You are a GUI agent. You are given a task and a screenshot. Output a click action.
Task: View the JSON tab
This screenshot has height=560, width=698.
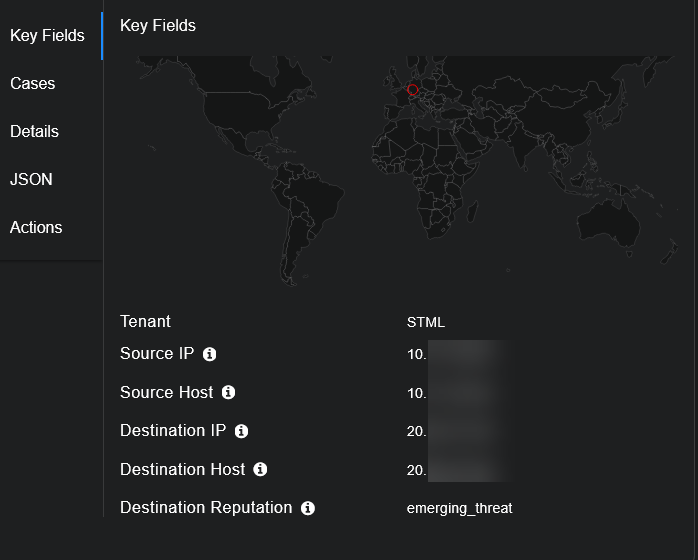tap(31, 180)
